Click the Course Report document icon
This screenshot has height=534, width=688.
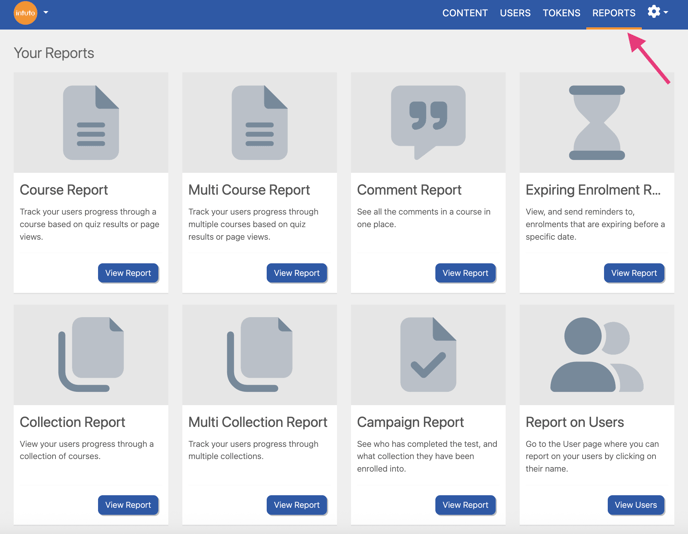[91, 123]
